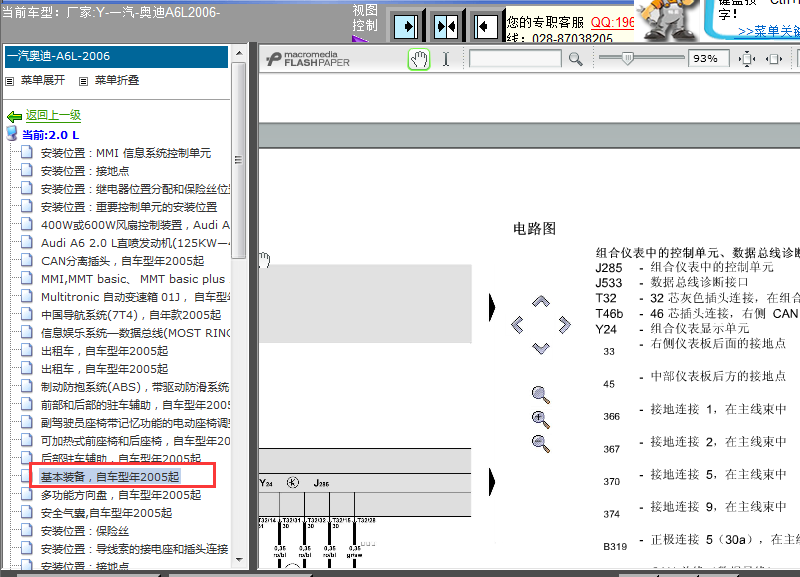Open MMI,MMT basic entry
The width and height of the screenshot is (800, 577).
click(135, 279)
